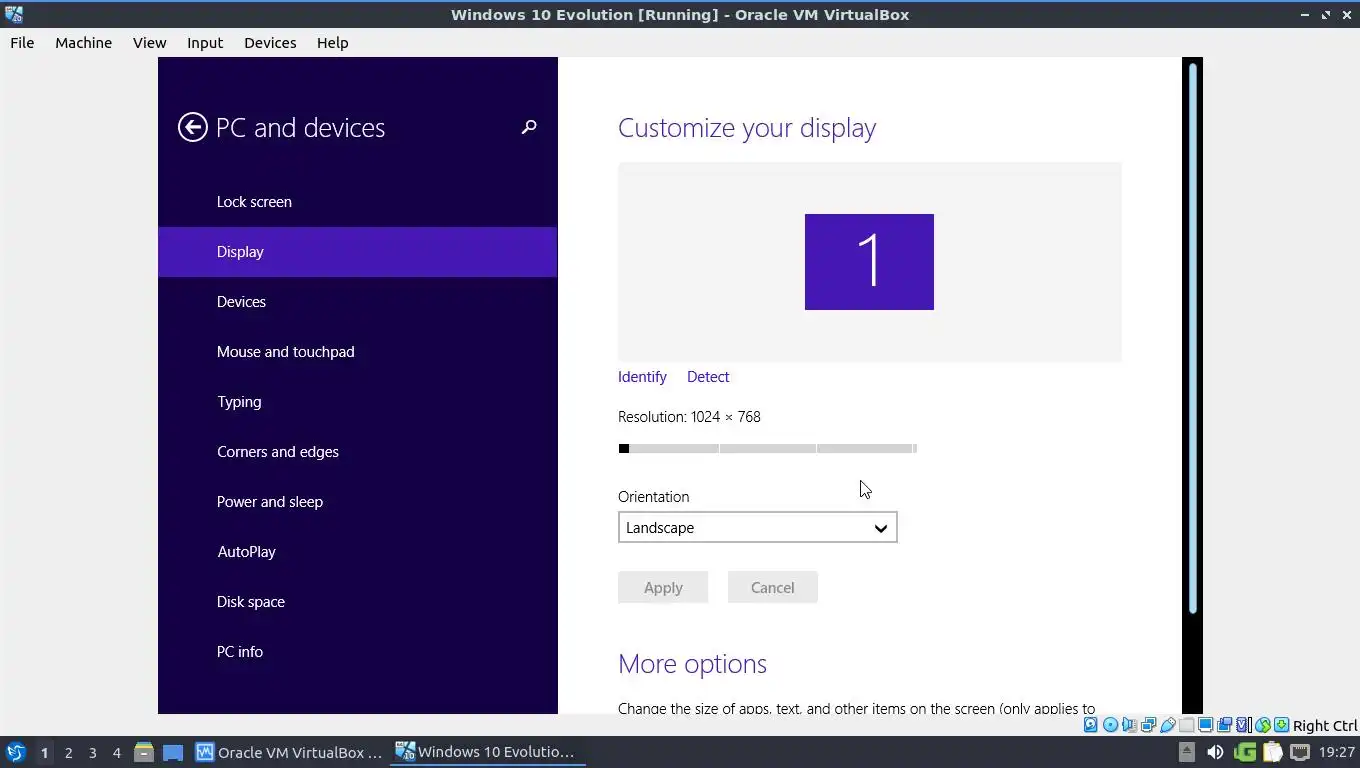Screen dimensions: 1360x768
Task: Open the audio status indicator in VirtualBox
Action: pos(1129,725)
